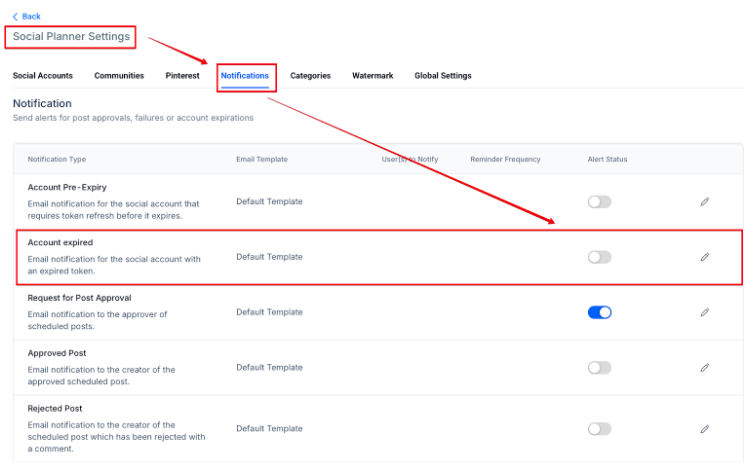Viewport: 755px width, 469px height.
Task: Click the Account expired edit pencil icon
Action: click(x=704, y=257)
